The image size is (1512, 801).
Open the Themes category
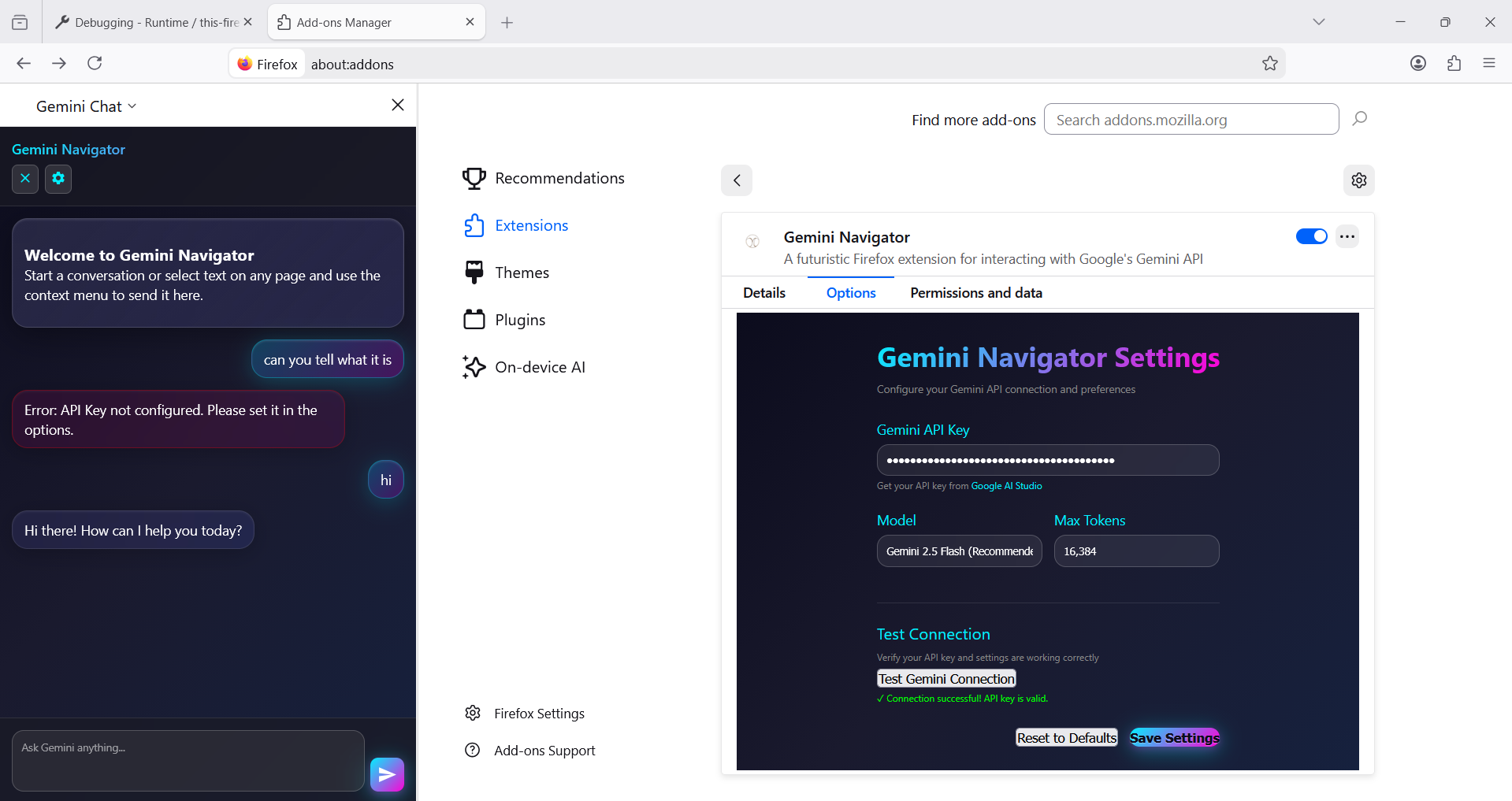(x=507, y=273)
